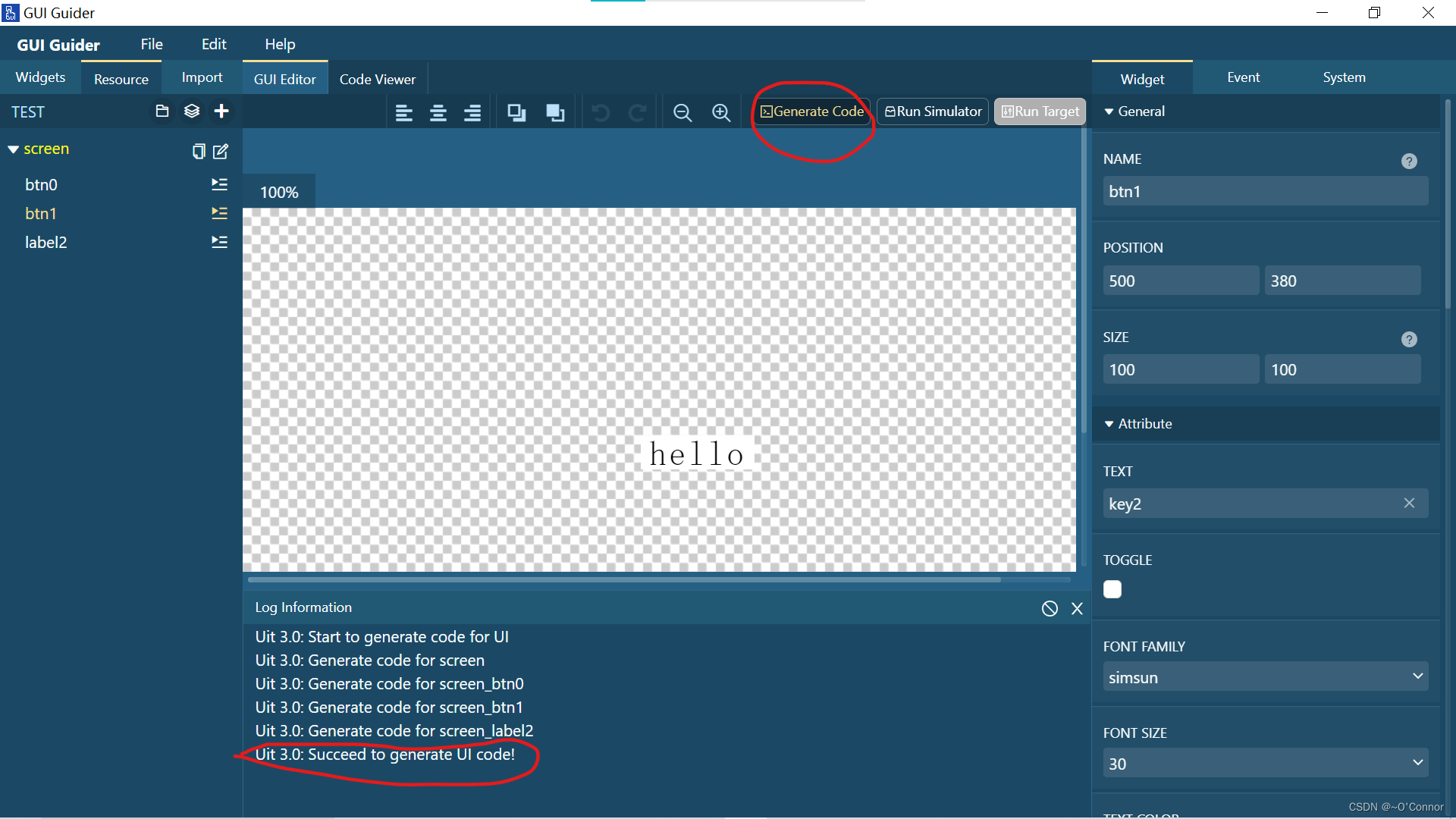1456x819 pixels.
Task: Toggle the list icon next to label2
Action: pyautogui.click(x=219, y=242)
